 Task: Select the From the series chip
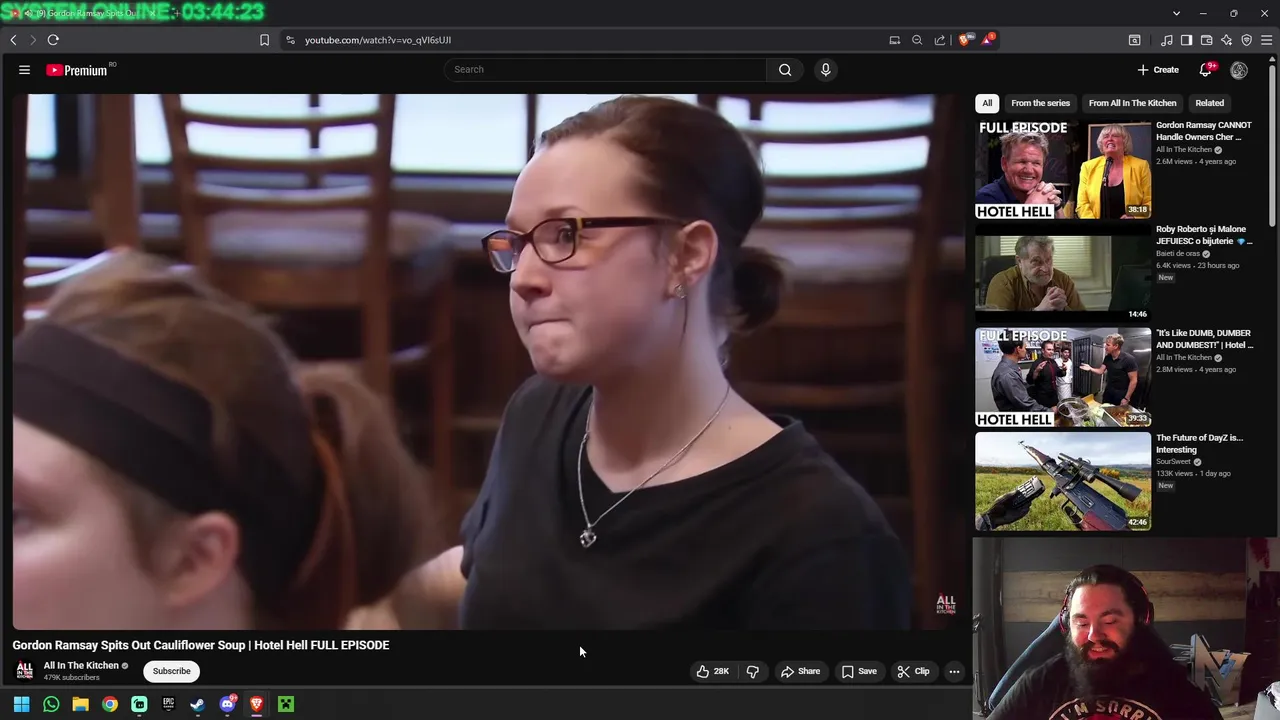point(1040,103)
